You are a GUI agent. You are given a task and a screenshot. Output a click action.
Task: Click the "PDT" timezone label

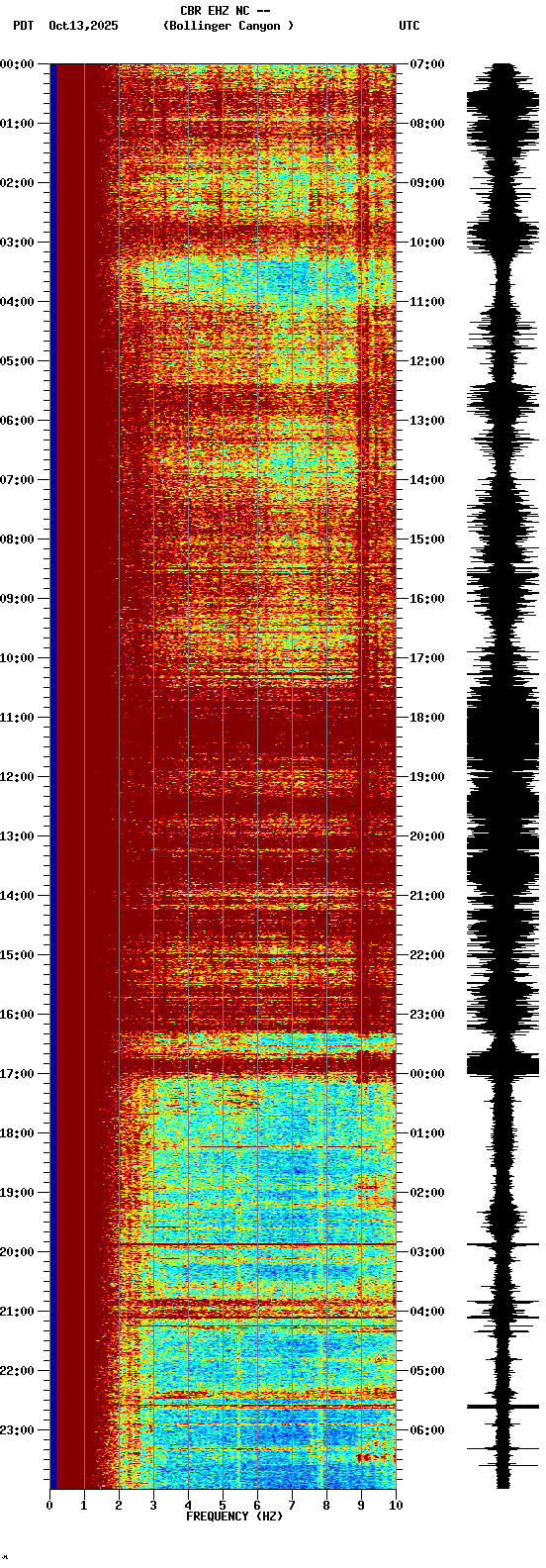click(24, 26)
